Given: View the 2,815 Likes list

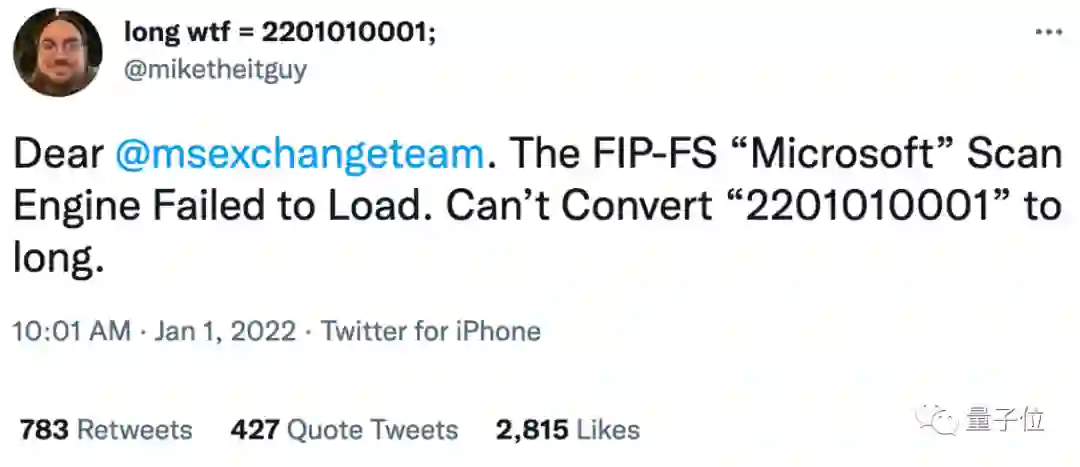Looking at the screenshot, I should (568, 430).
